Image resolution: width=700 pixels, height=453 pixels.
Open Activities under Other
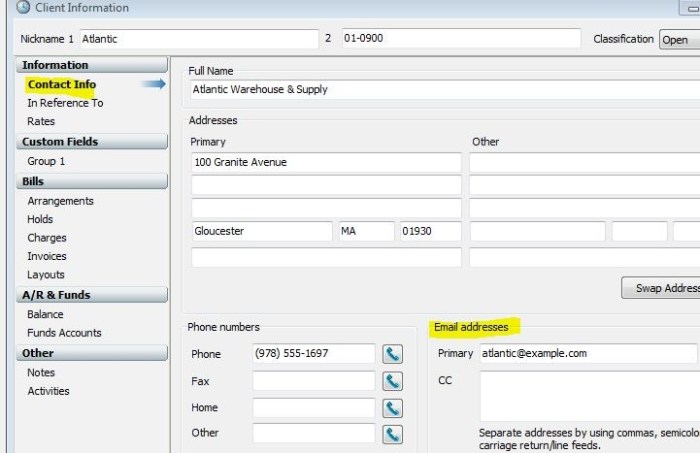[x=48, y=391]
